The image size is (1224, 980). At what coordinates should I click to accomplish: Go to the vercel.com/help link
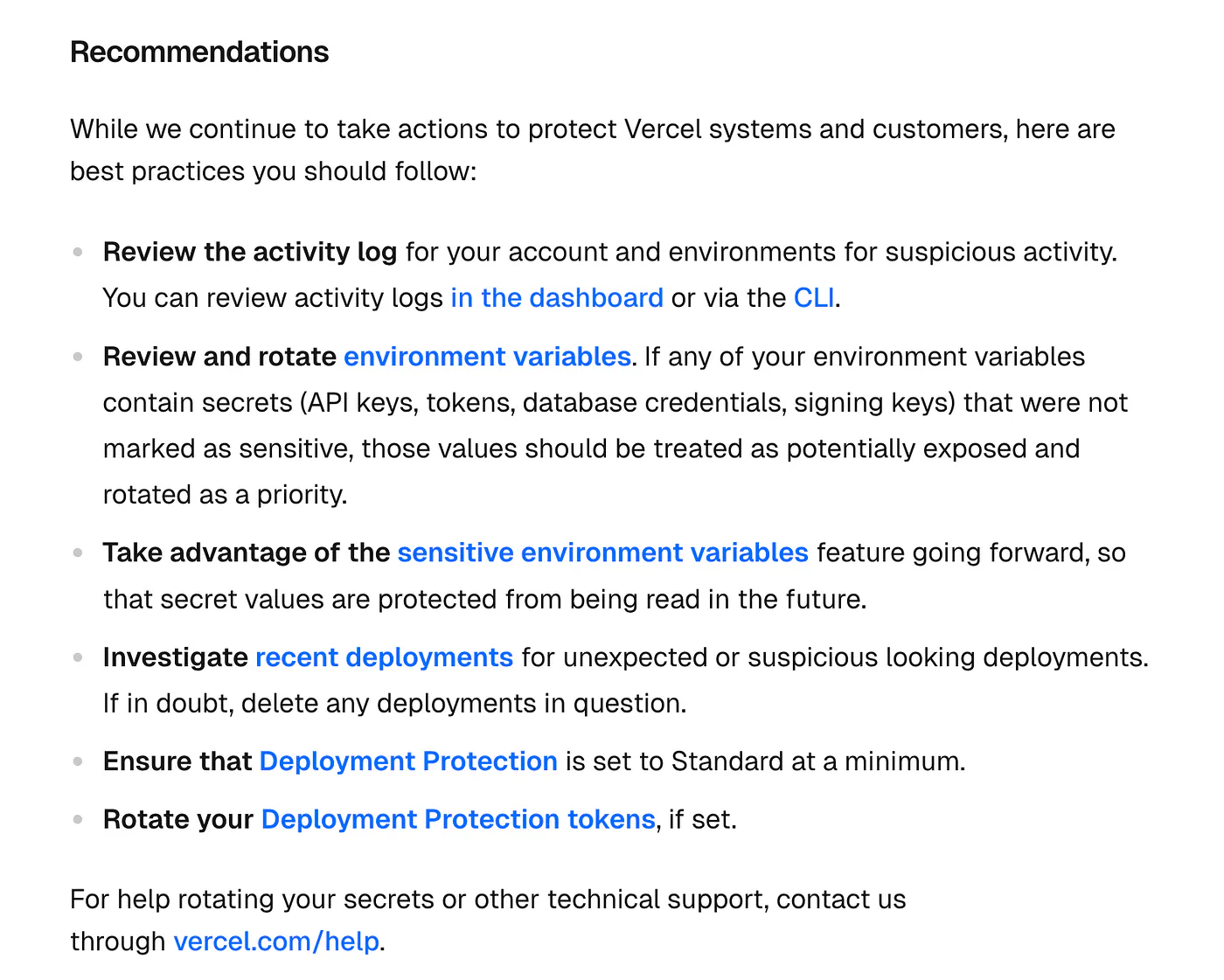(x=276, y=942)
